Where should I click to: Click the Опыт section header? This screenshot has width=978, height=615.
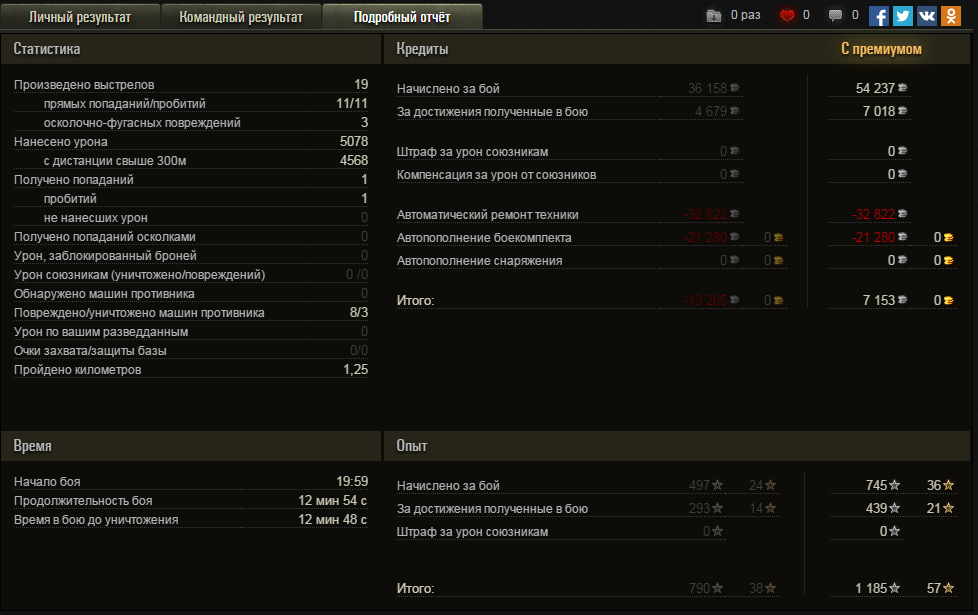click(412, 446)
